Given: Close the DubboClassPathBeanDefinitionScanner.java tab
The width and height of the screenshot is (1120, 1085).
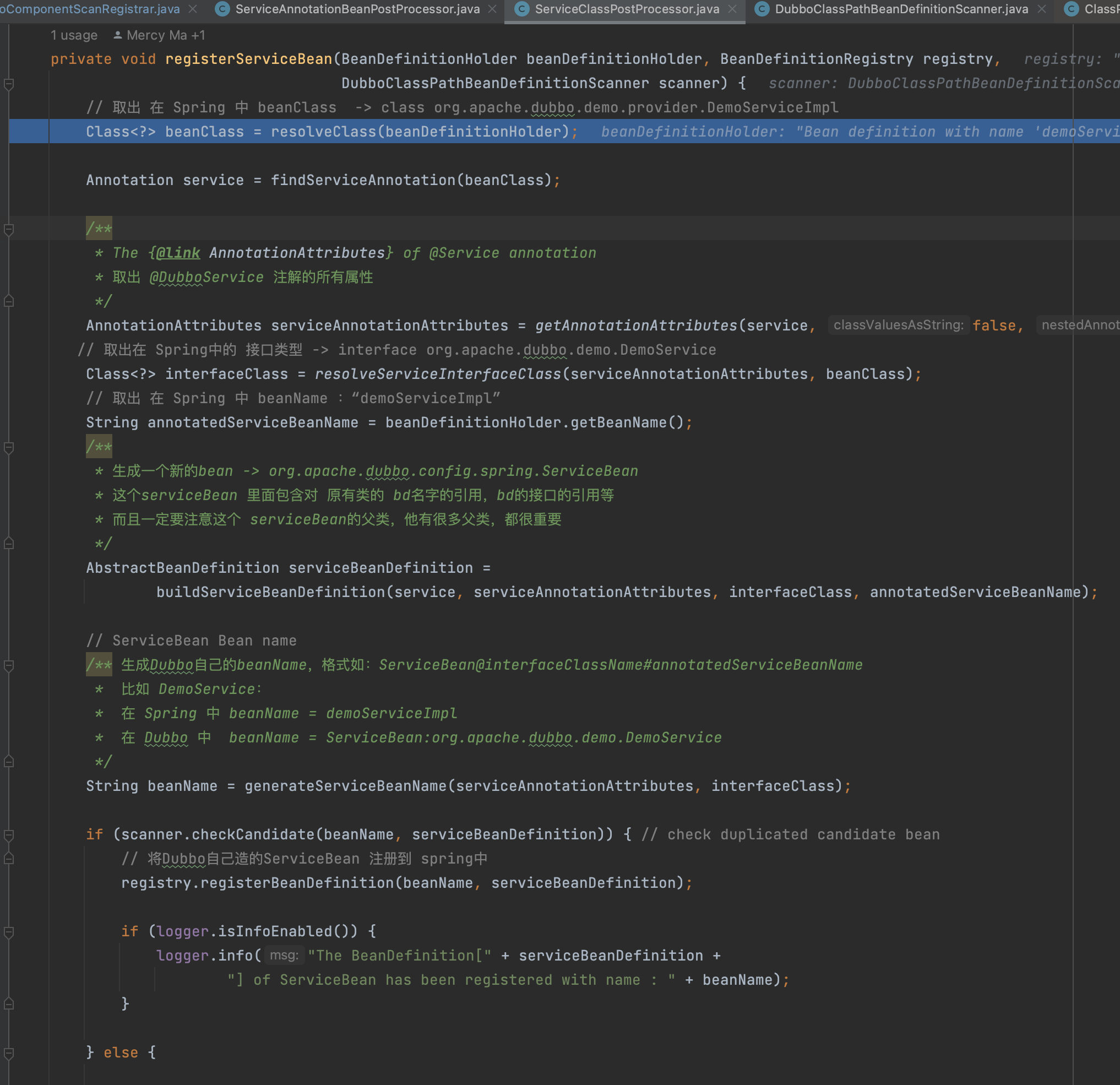Looking at the screenshot, I should pyautogui.click(x=1042, y=9).
